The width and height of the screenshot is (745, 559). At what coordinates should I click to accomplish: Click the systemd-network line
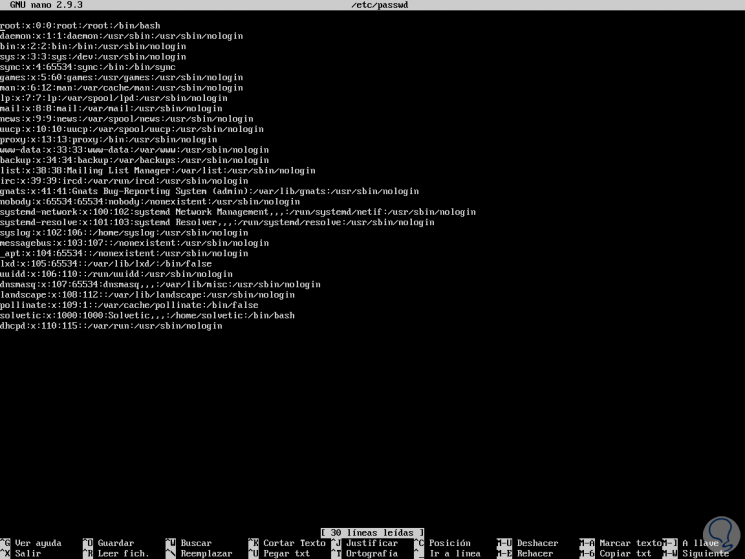tap(238, 212)
